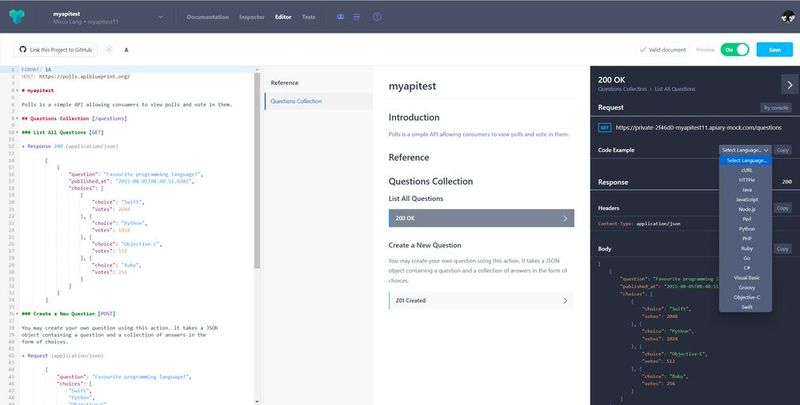Choose Ruby from the language list
This screenshot has height=405, width=800.
pos(746,248)
